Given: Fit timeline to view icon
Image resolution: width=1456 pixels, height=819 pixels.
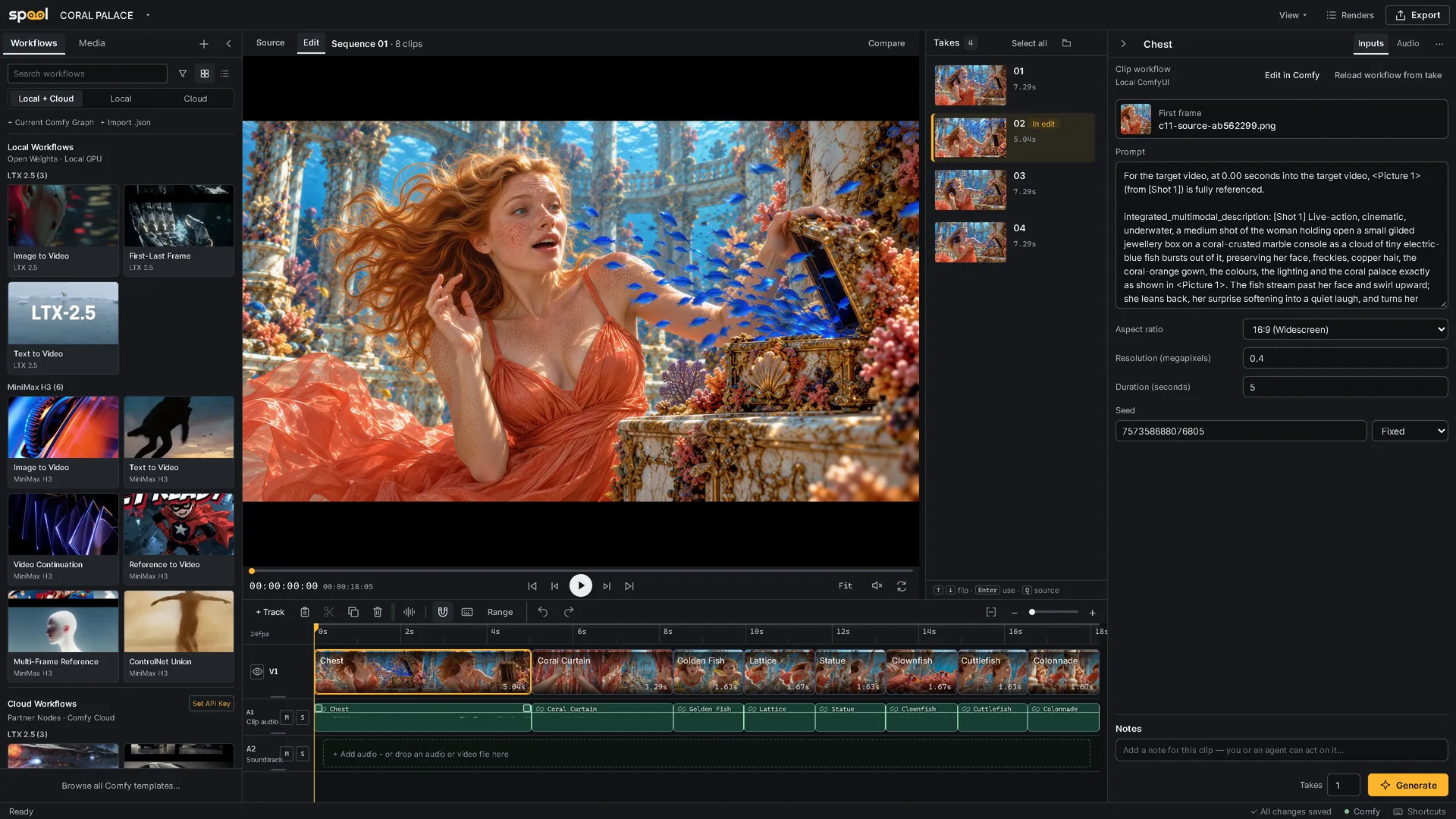Looking at the screenshot, I should [x=991, y=612].
